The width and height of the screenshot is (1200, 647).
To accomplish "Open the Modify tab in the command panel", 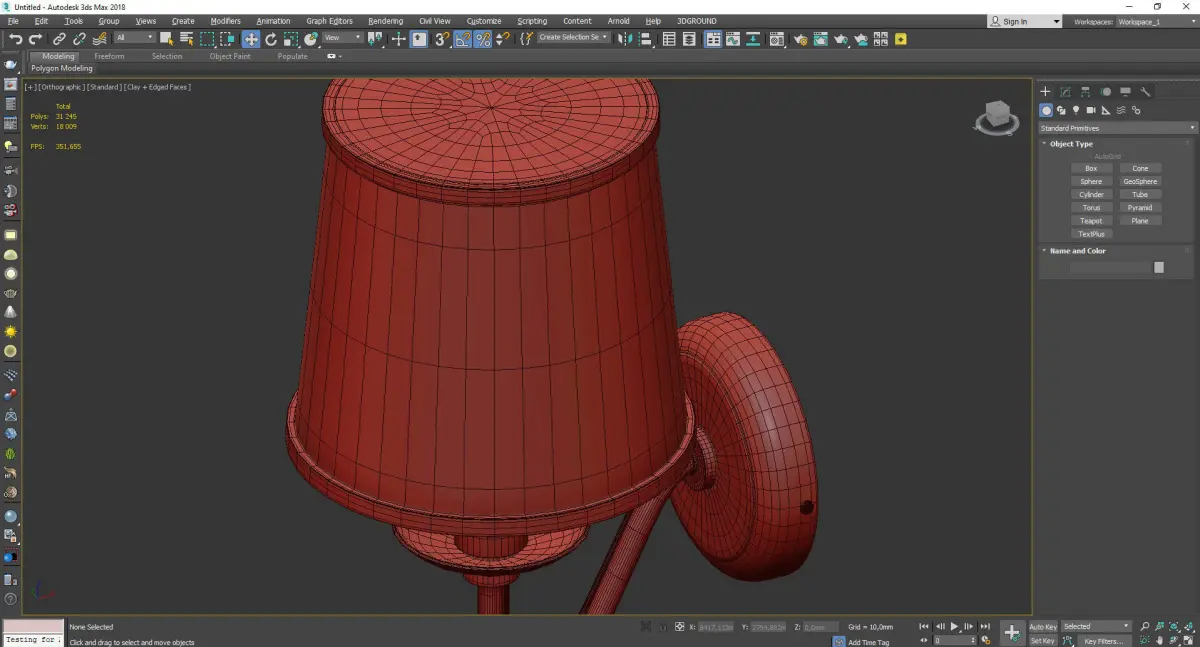I will (1065, 92).
